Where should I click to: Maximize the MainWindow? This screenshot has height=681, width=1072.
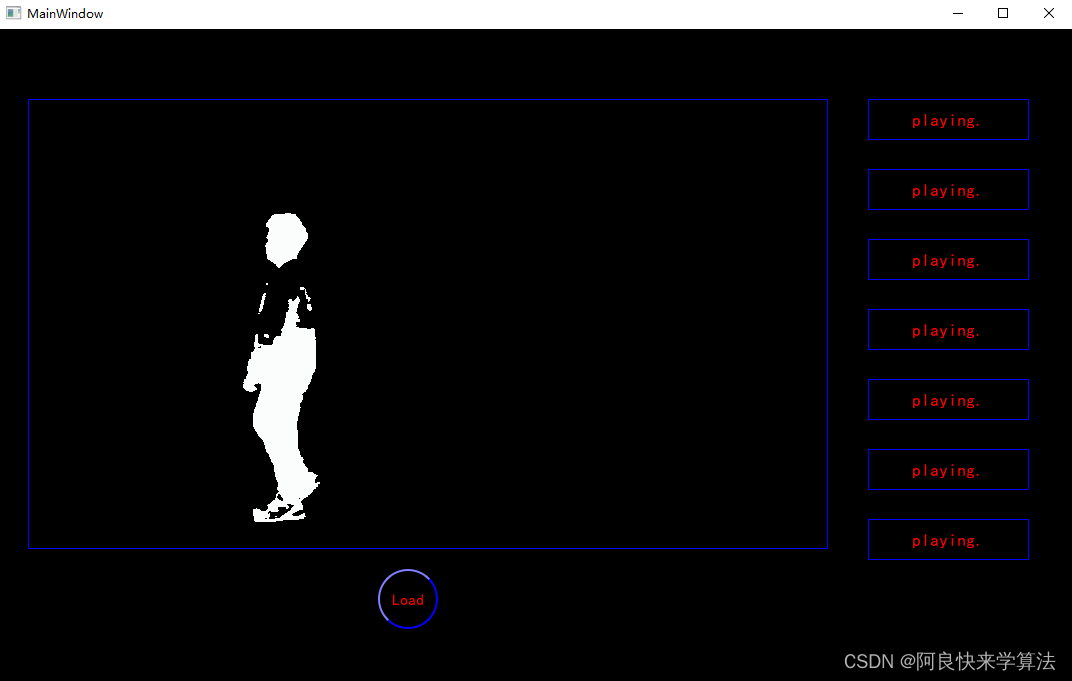point(1003,13)
